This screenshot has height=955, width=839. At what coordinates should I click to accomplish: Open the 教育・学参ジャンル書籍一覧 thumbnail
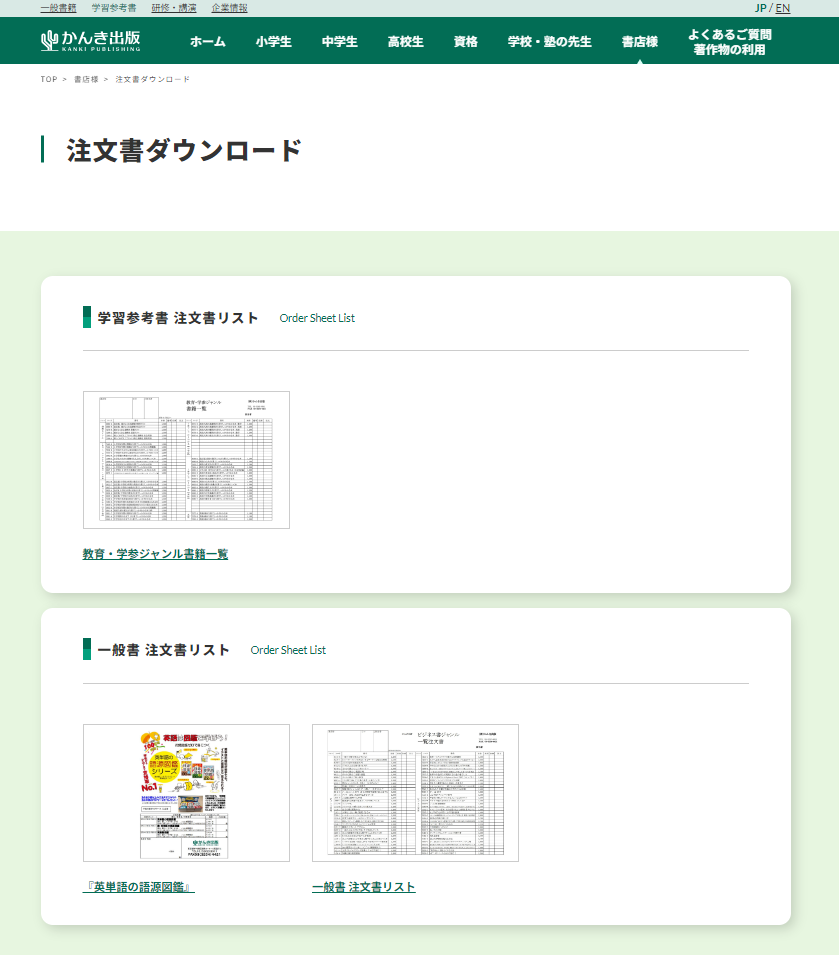[x=186, y=460]
